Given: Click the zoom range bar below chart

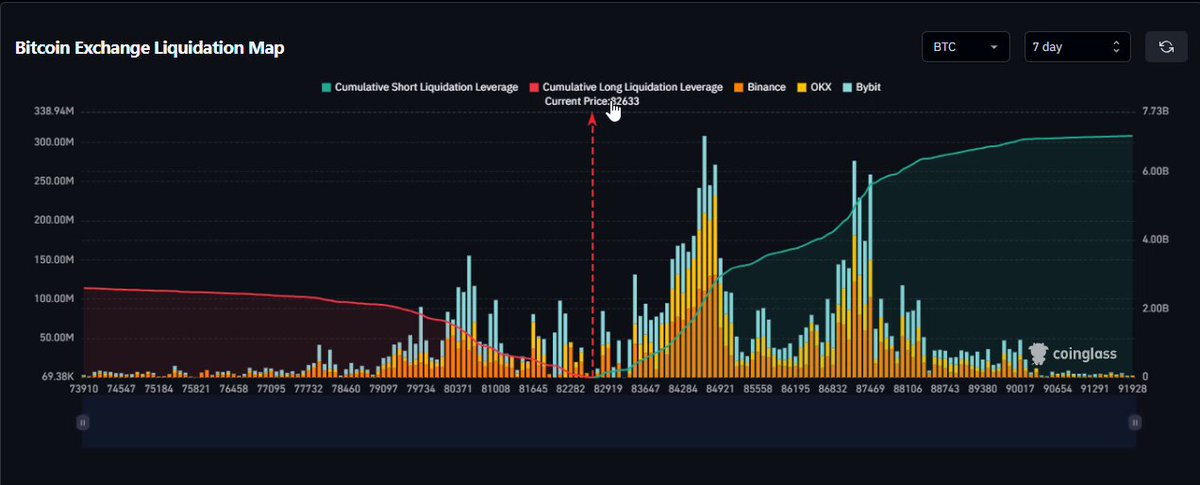Looking at the screenshot, I should tap(608, 423).
